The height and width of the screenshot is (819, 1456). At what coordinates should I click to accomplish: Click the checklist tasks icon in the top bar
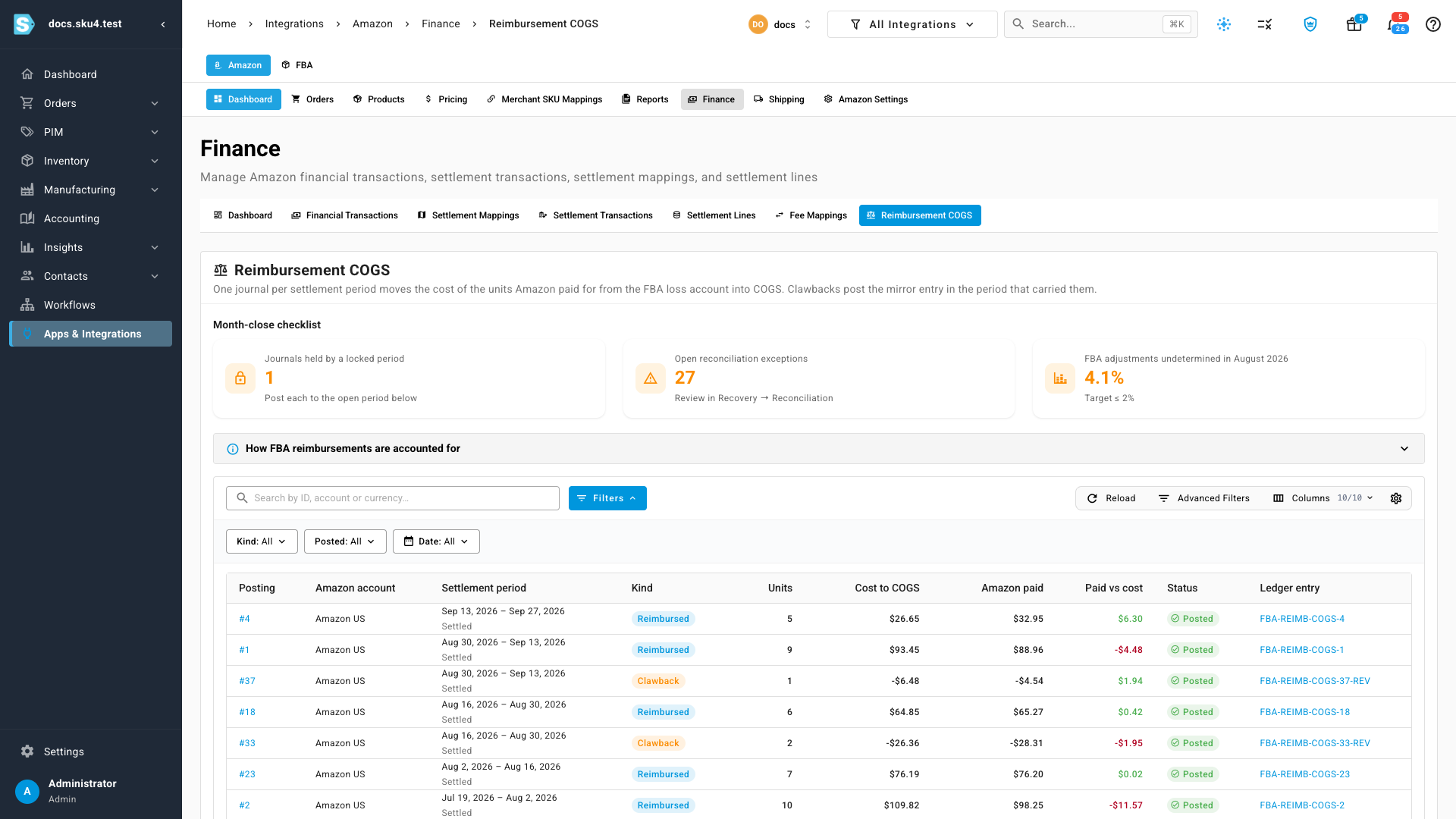(x=1264, y=24)
